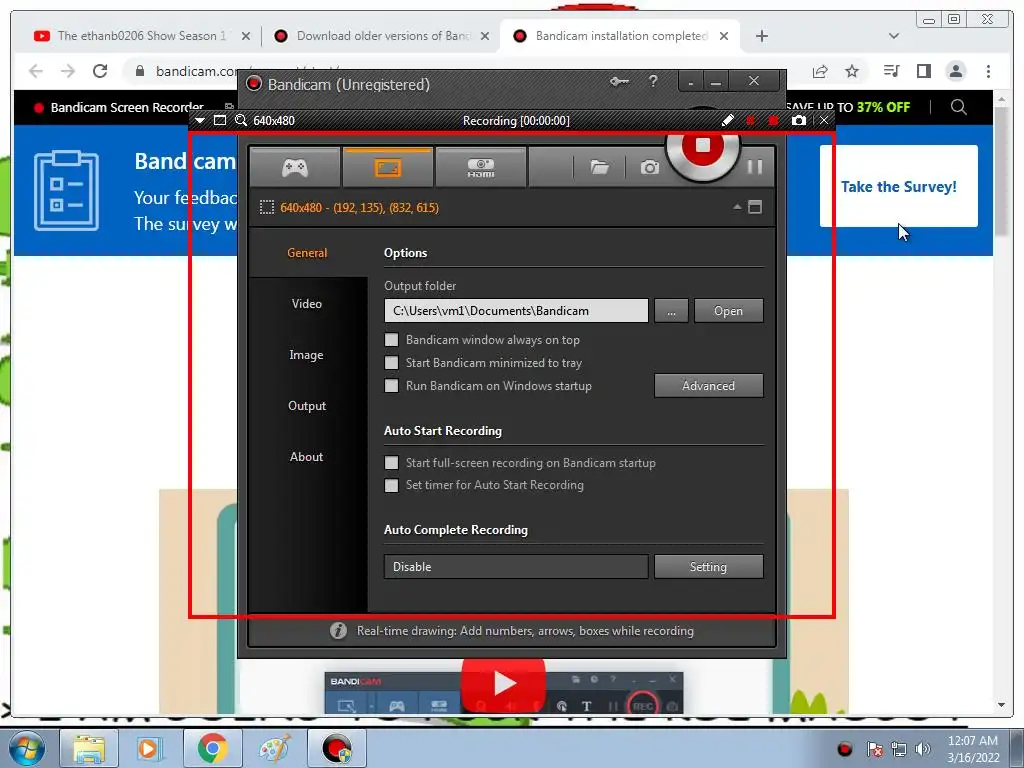Click the browse '...' folder button
The height and width of the screenshot is (768, 1024).
pyautogui.click(x=671, y=311)
